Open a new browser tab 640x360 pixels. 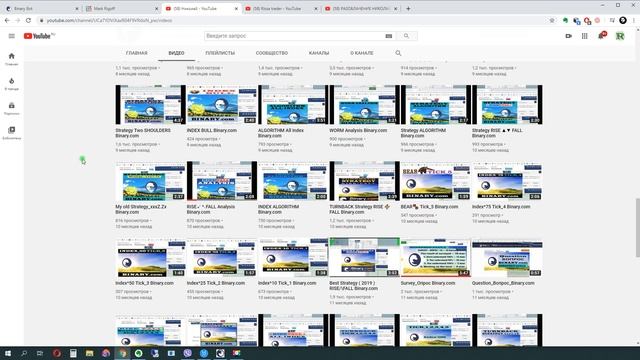408,9
